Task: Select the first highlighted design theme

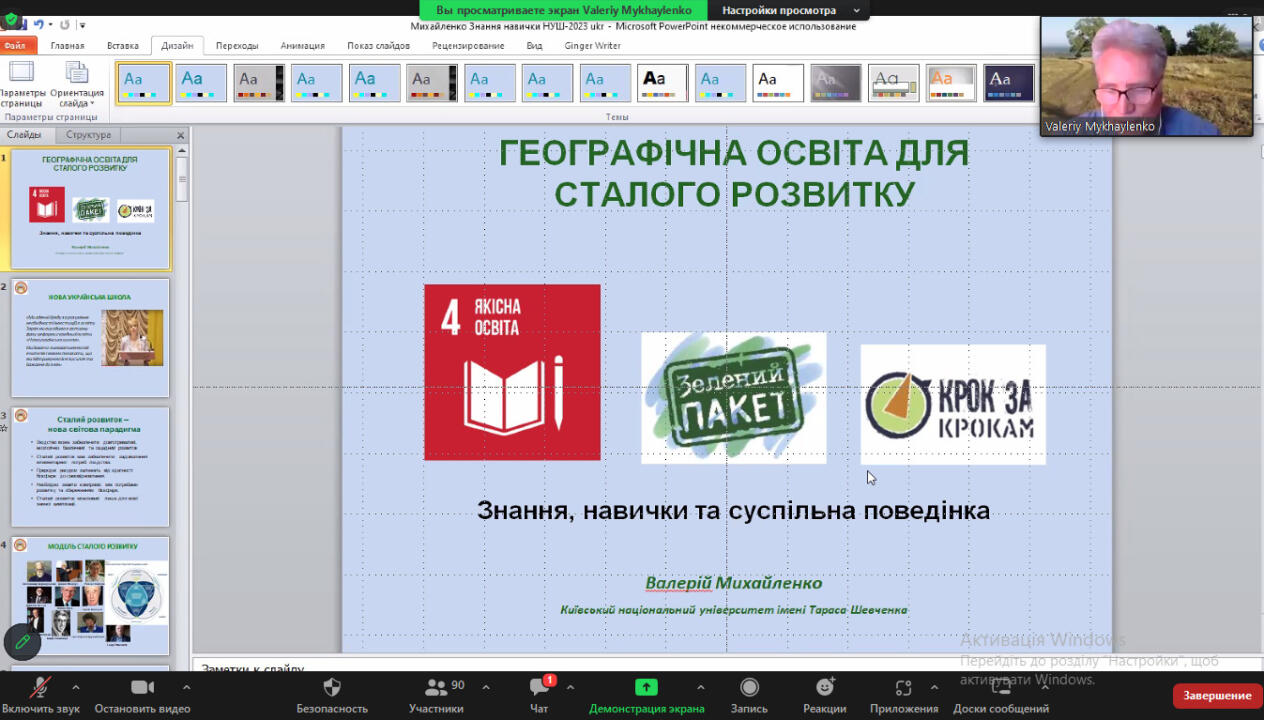Action: (144, 83)
